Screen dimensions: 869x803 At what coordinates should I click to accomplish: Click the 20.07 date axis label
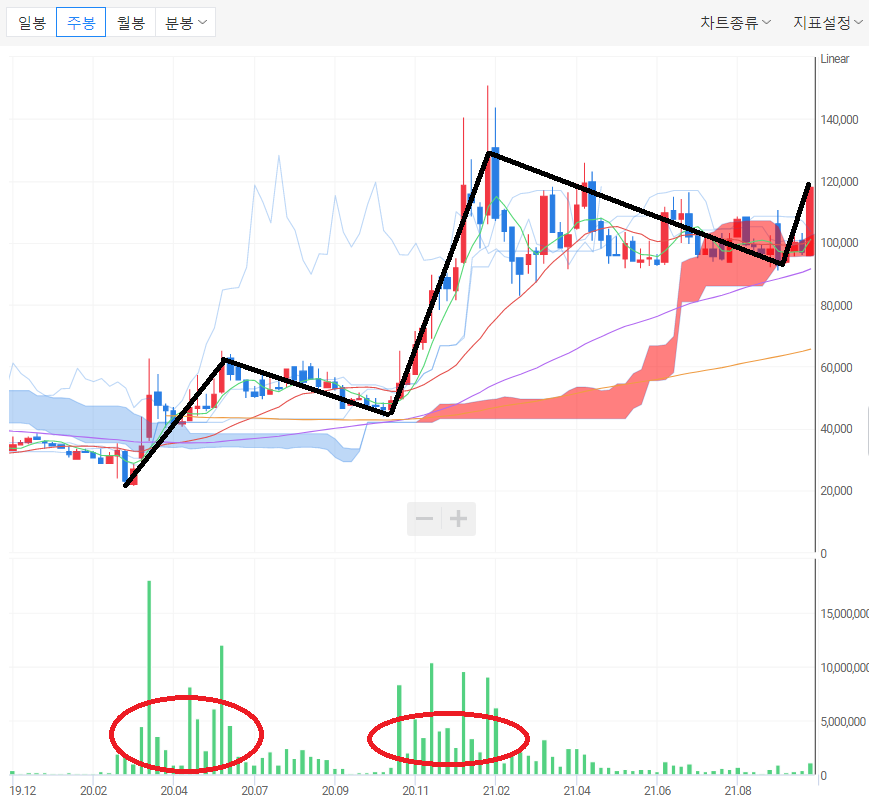pyautogui.click(x=254, y=791)
